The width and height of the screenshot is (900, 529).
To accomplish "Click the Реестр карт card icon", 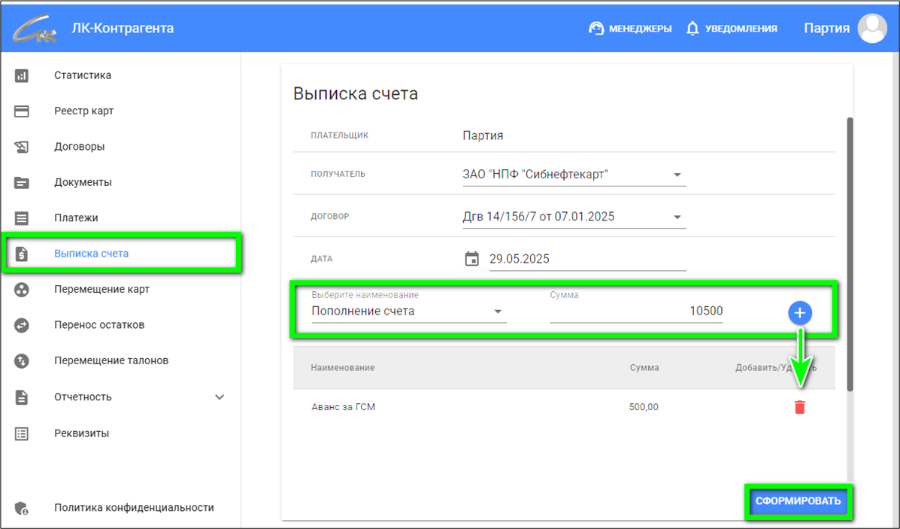I will pos(21,111).
